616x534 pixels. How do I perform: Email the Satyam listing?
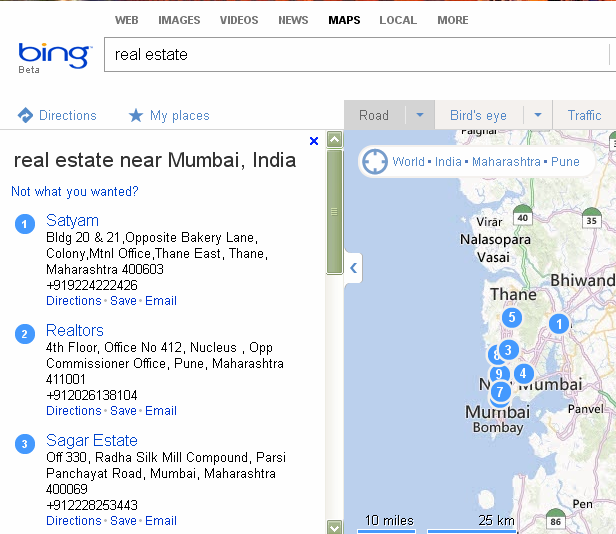161,301
